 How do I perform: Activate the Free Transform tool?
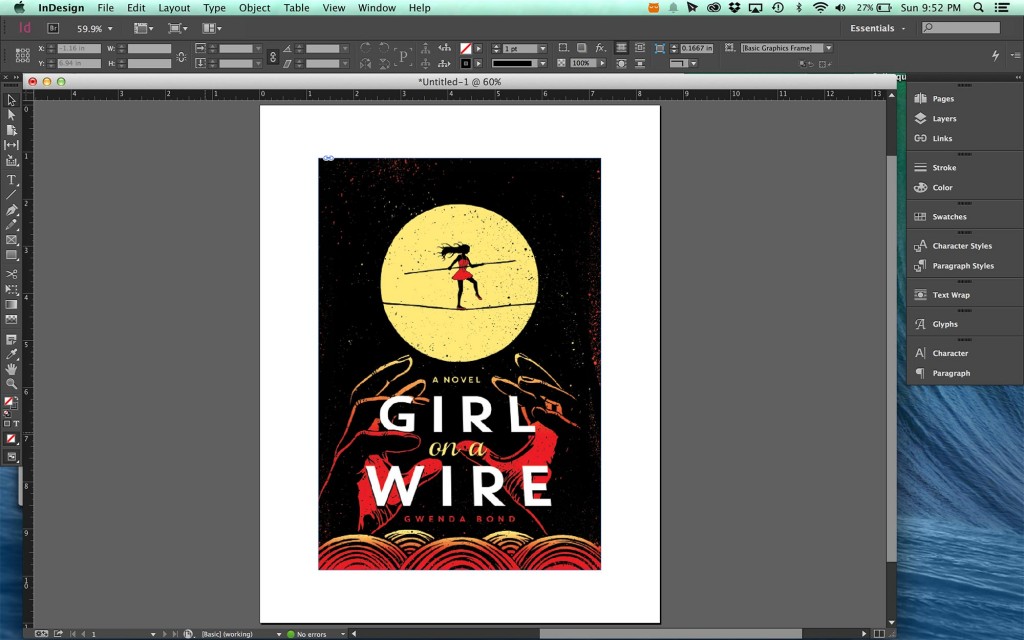pos(11,289)
